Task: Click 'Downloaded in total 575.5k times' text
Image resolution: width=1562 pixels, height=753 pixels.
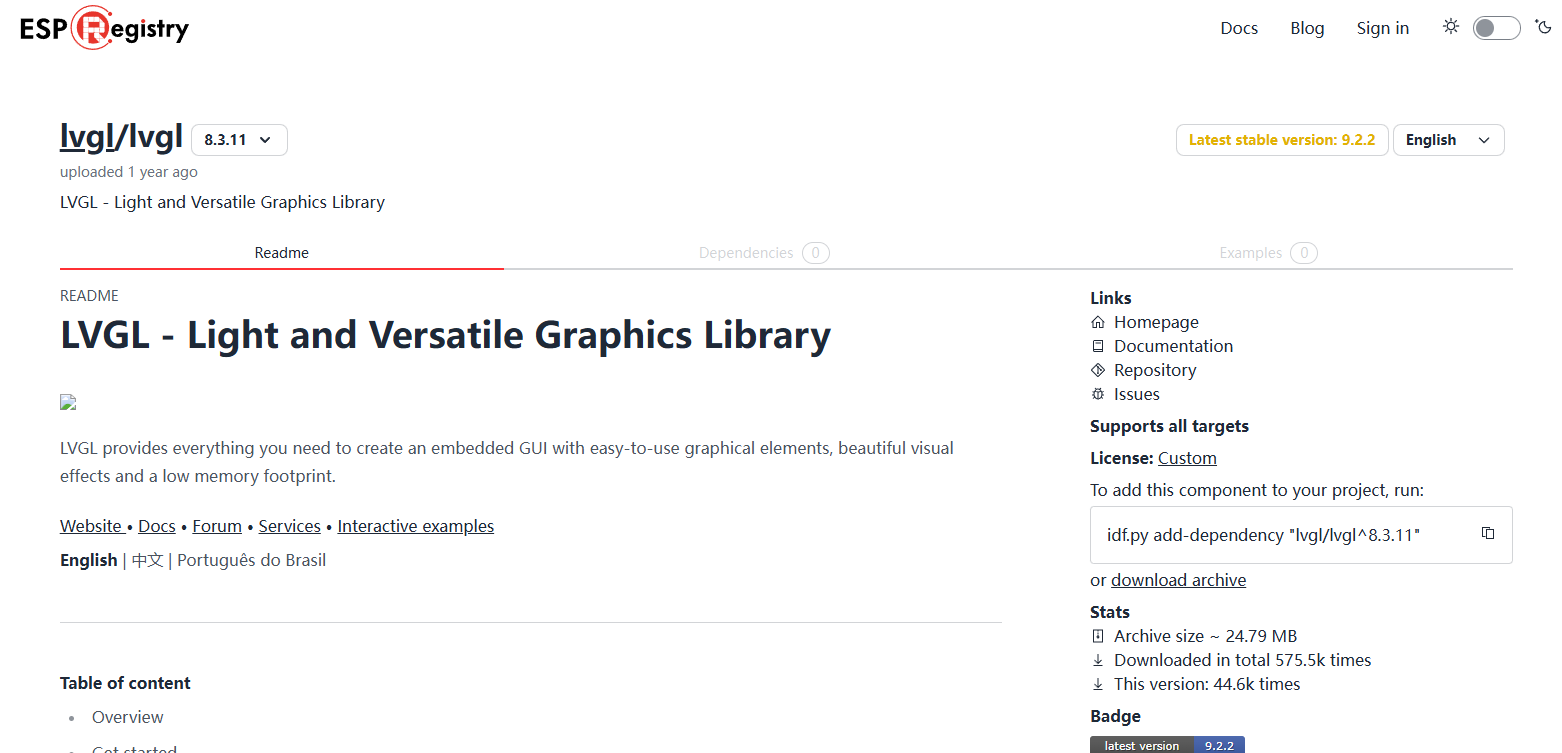Action: [x=1243, y=660]
